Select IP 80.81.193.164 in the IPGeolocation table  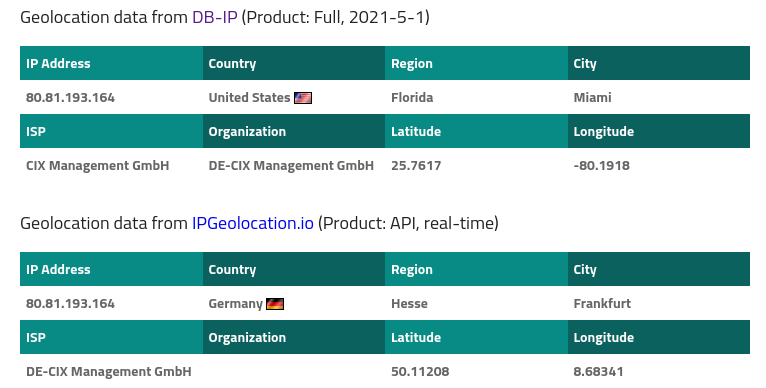70,304
